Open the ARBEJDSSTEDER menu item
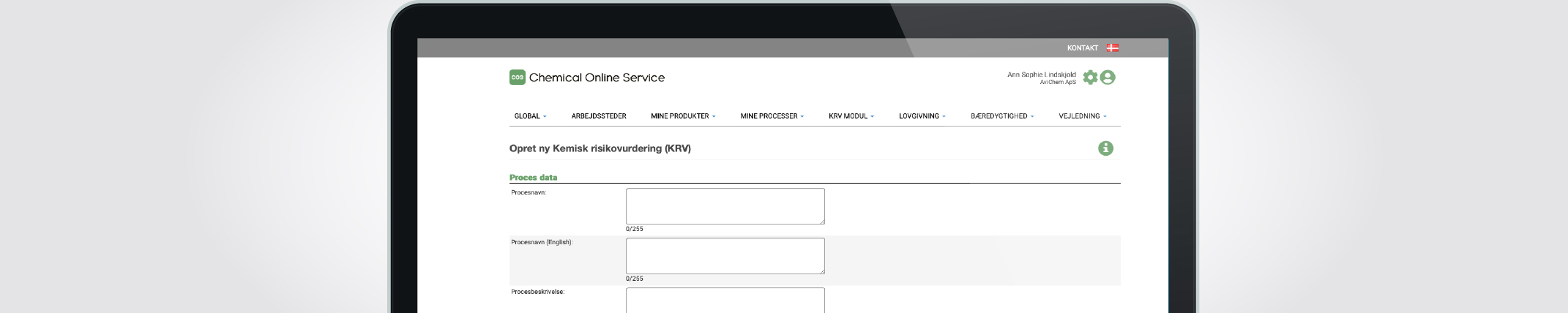 599,116
